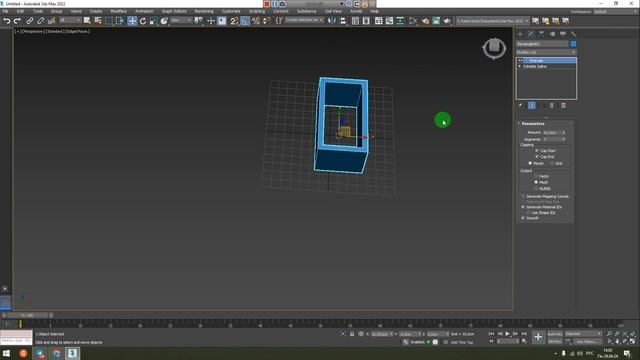Screen dimensions: 640x360
Task: Activate the Select and Rotate tool
Action: coord(142,20)
